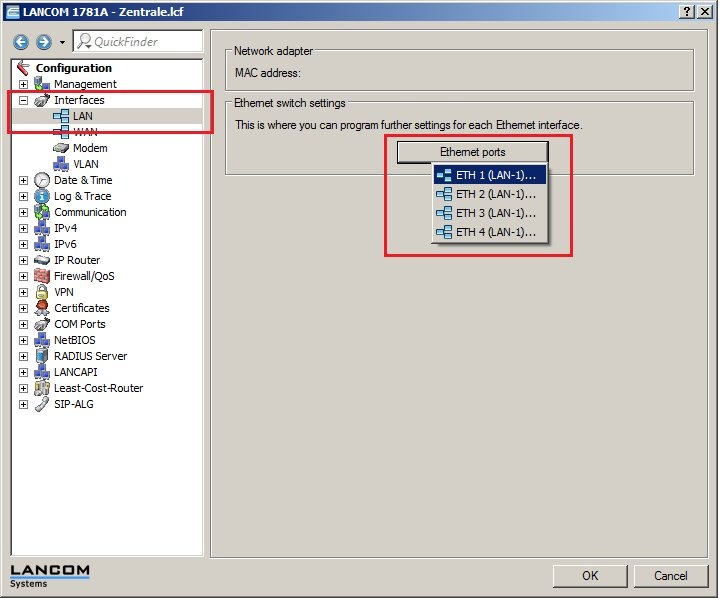Select ETH 1 (LAN-1) from the menu

click(x=490, y=175)
